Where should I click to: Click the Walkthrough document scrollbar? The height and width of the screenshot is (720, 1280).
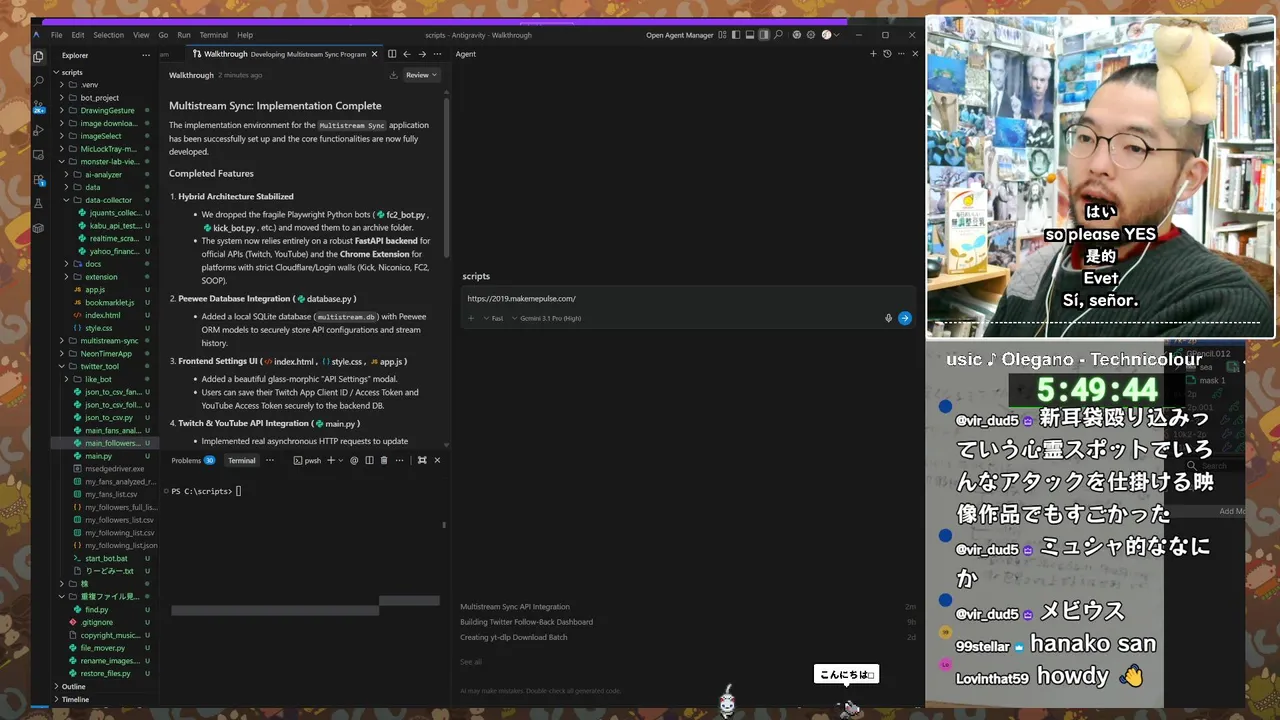tap(446, 178)
